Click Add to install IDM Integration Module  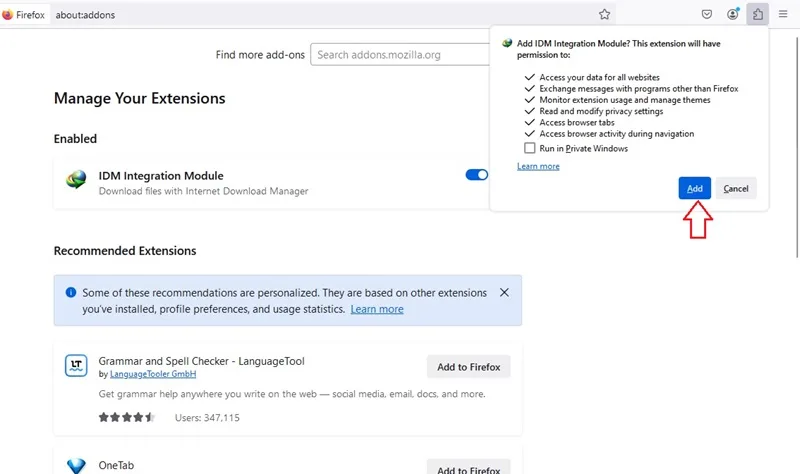coord(694,188)
